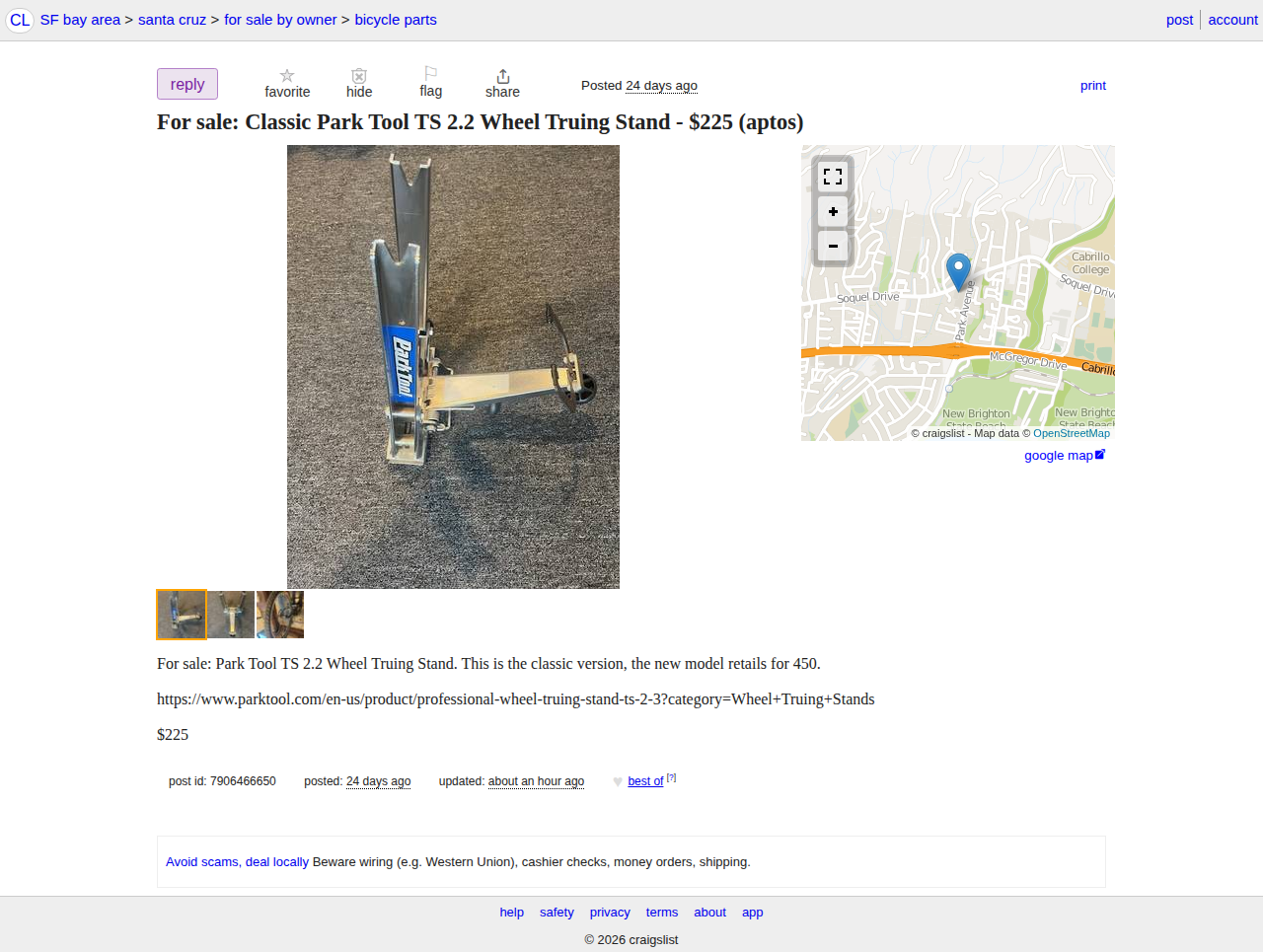Screen dimensions: 1263x952
Task: Hide this posting with the hide icon
Action: [x=359, y=76]
